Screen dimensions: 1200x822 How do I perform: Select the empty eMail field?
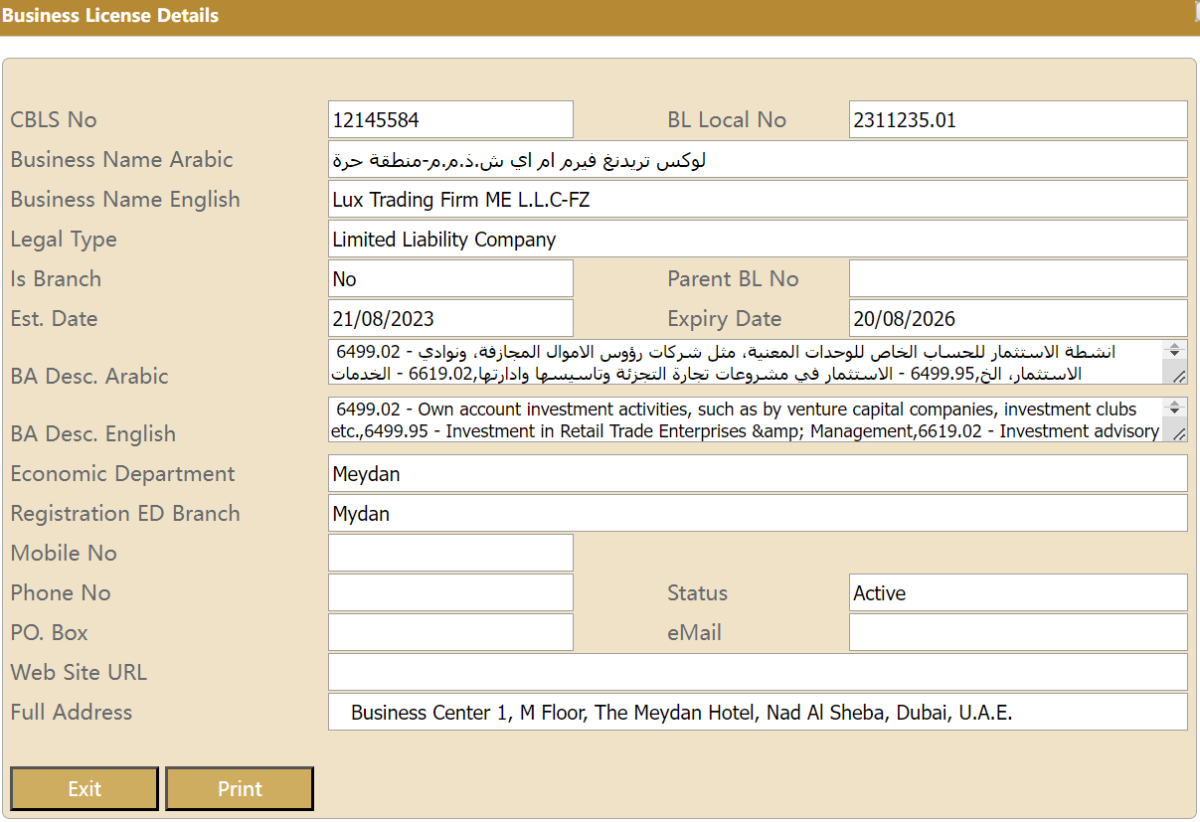tap(1017, 633)
